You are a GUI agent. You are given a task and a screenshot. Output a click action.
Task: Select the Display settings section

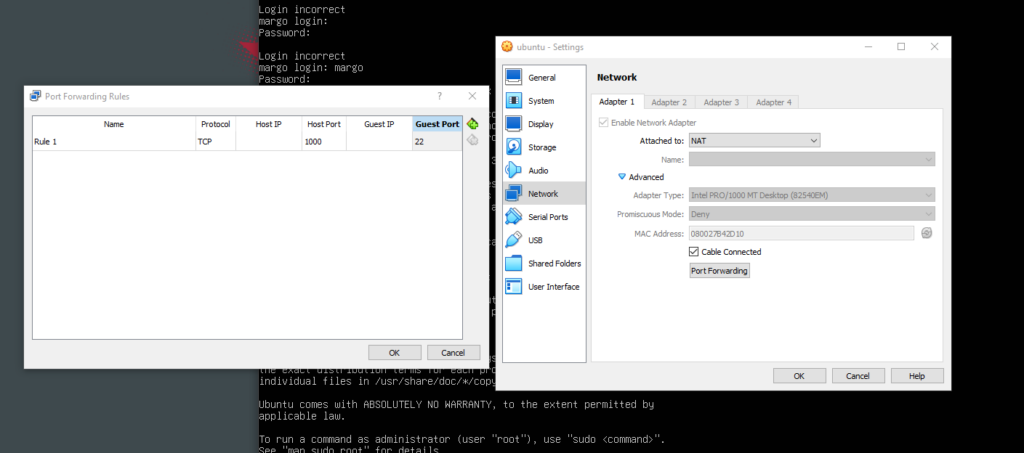point(540,124)
